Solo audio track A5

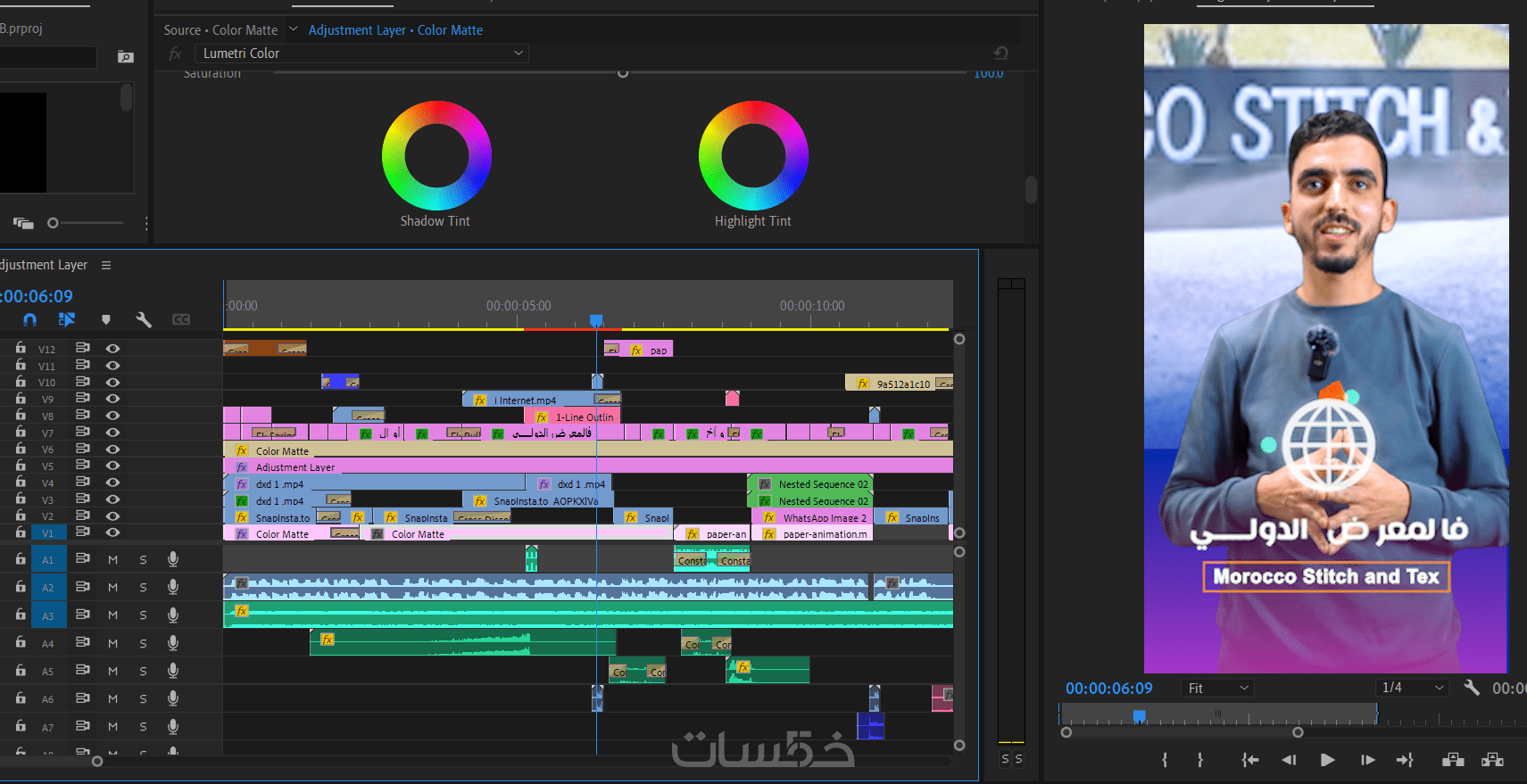pos(143,671)
